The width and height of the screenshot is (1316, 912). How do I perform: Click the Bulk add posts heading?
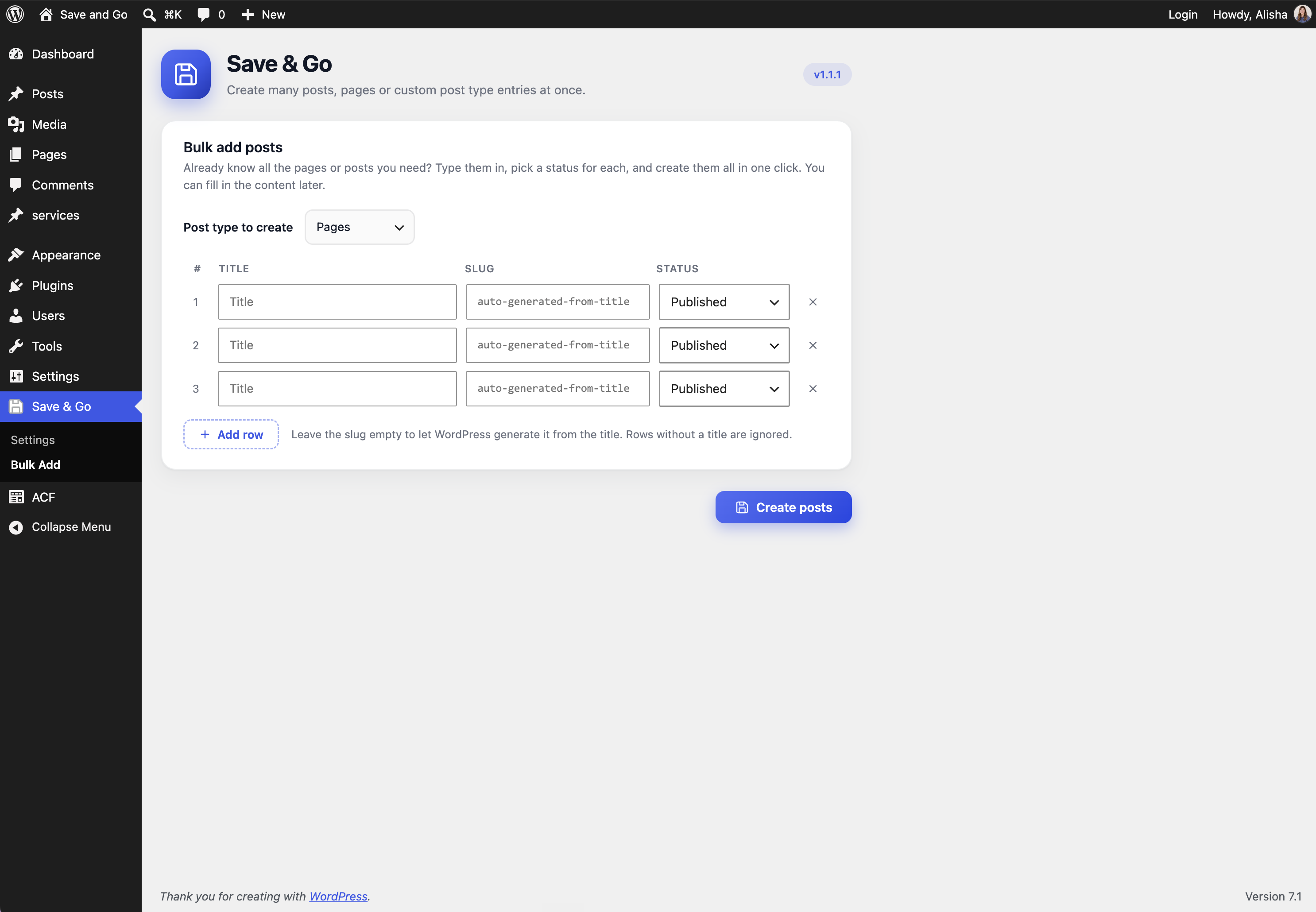[233, 147]
